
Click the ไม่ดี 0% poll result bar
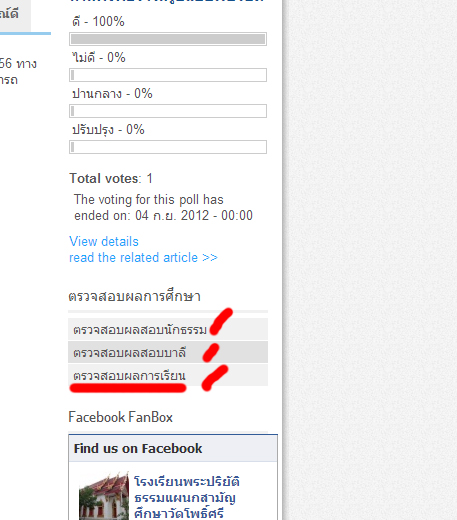(x=168, y=75)
